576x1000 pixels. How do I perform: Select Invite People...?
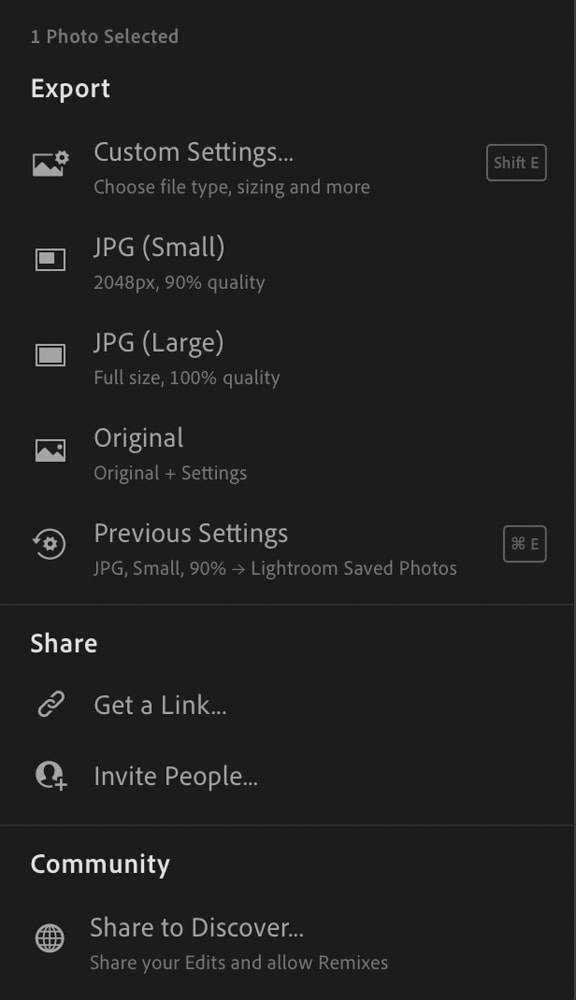[288, 776]
